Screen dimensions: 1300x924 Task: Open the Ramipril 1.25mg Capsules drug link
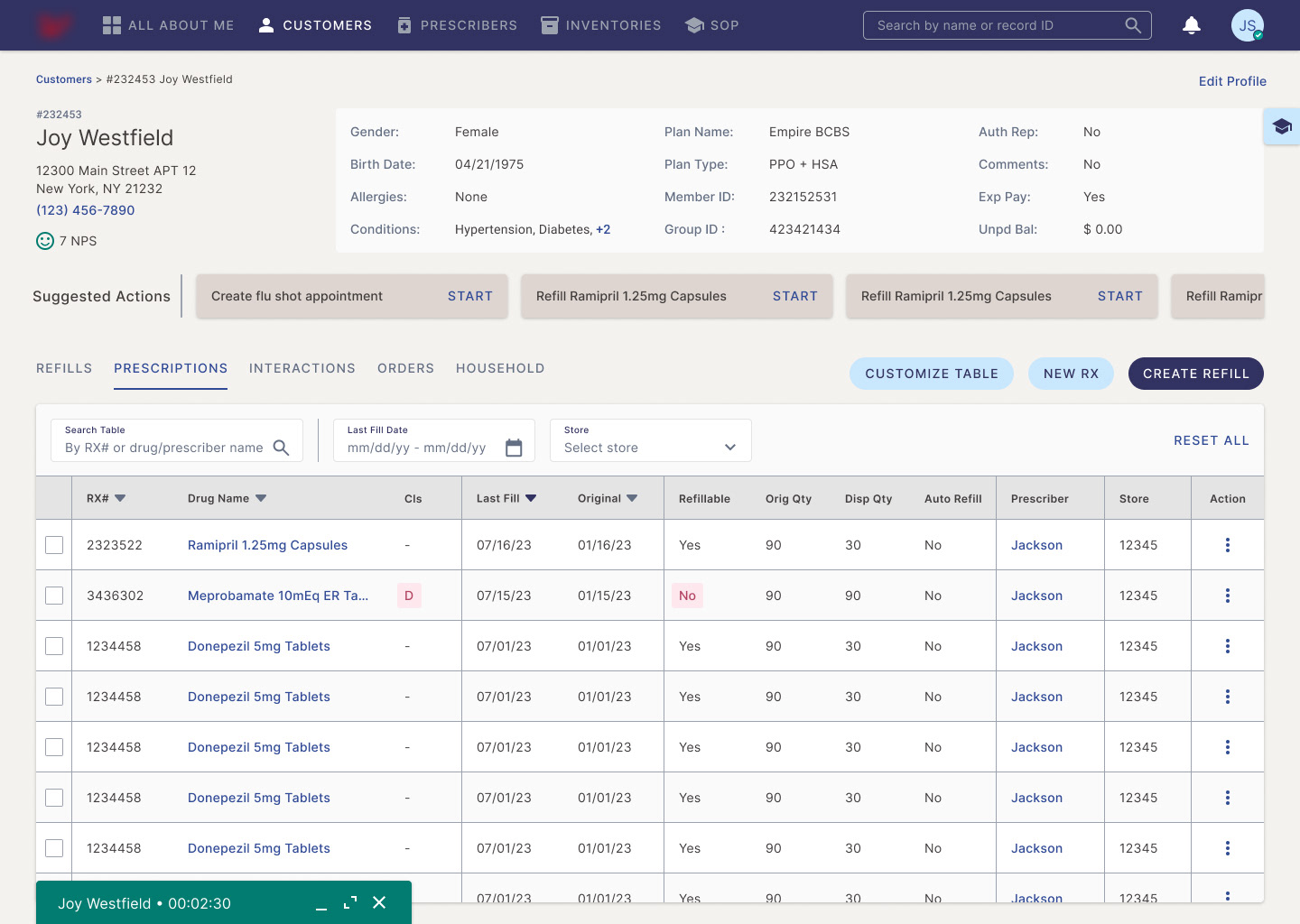click(267, 545)
